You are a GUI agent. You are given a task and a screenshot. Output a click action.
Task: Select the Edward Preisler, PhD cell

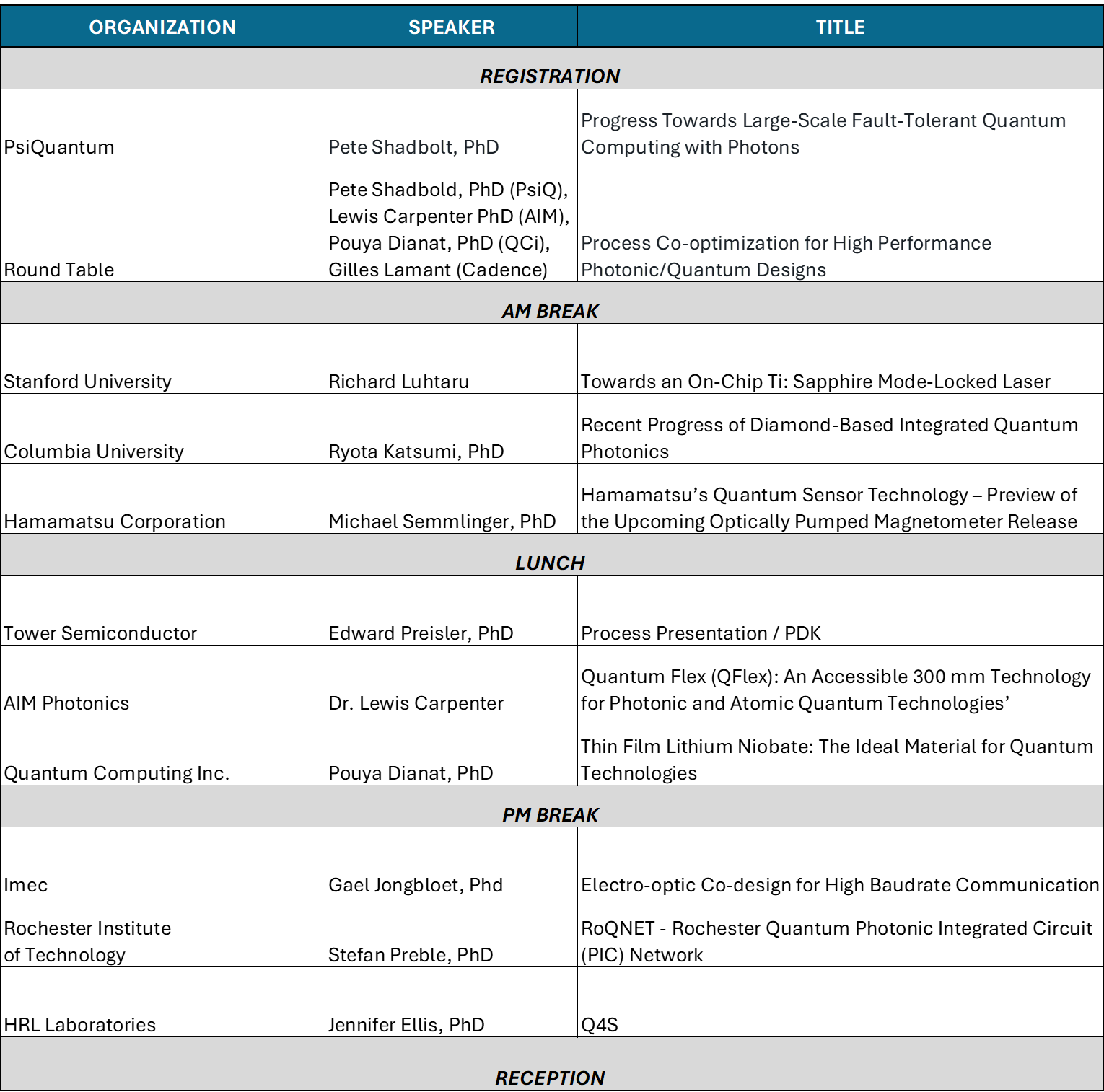(x=451, y=610)
